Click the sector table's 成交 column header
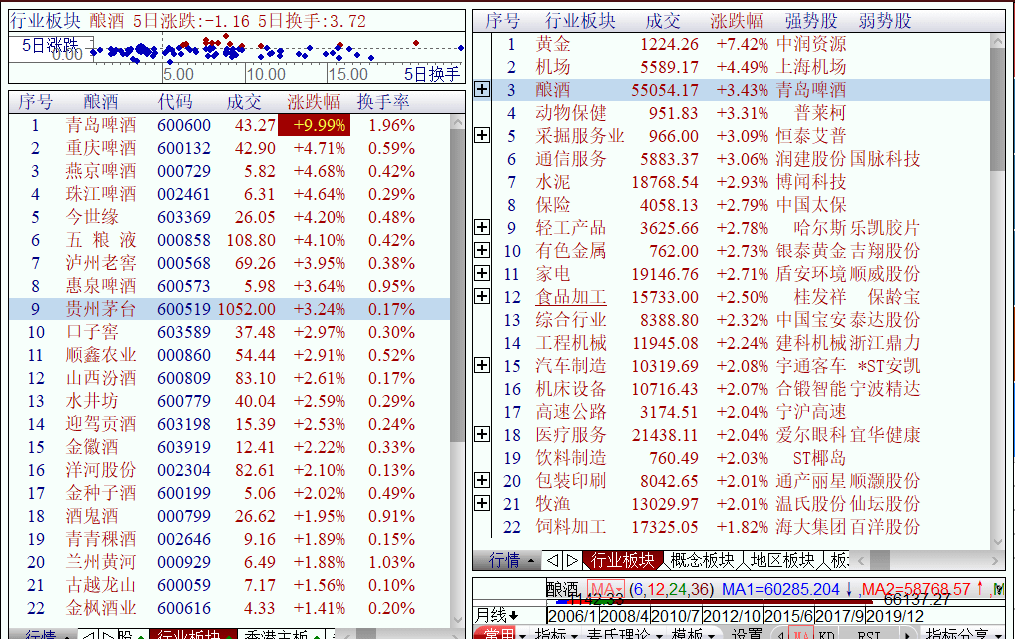 [x=663, y=21]
